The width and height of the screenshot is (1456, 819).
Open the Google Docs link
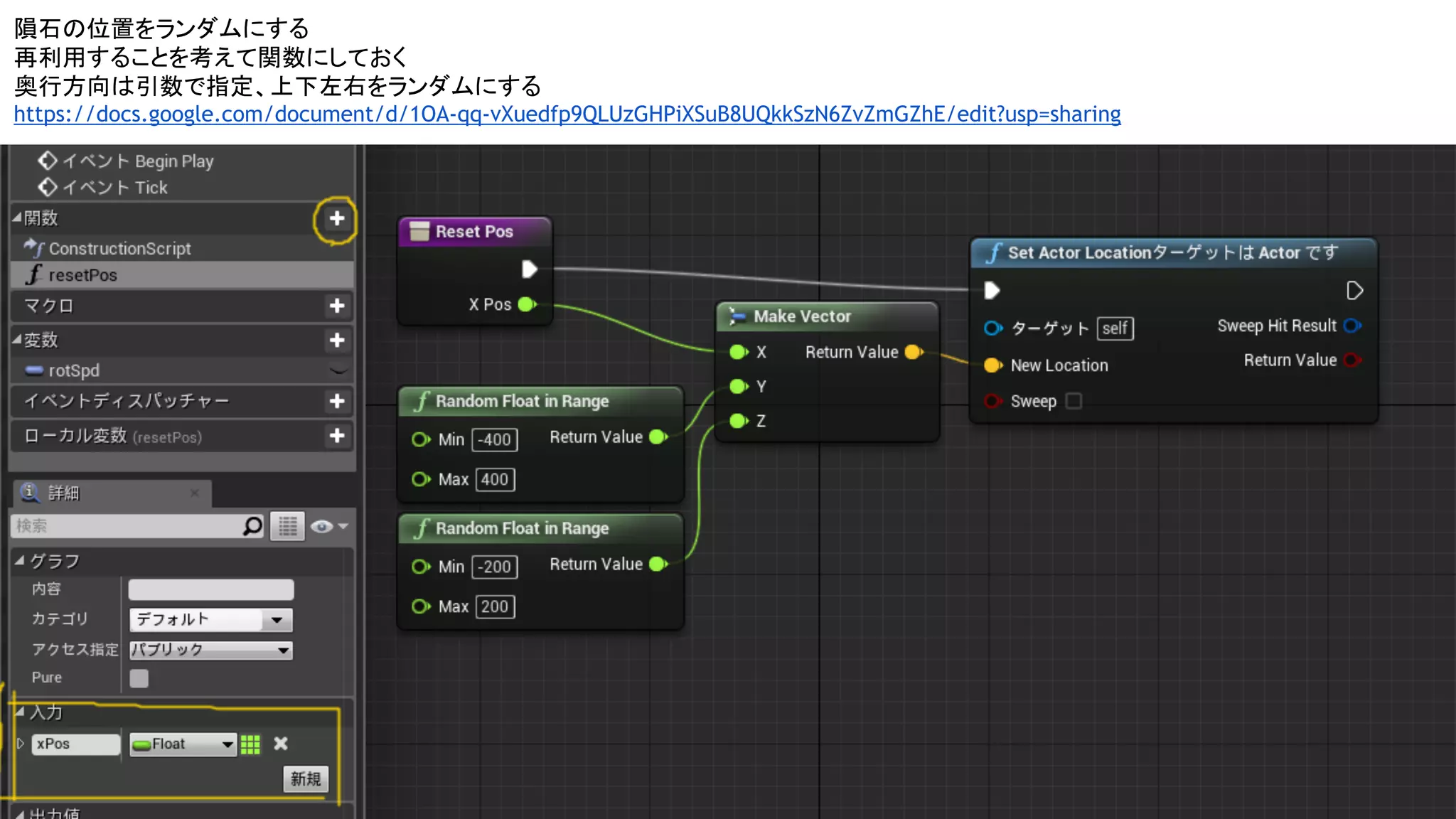pyautogui.click(x=567, y=114)
